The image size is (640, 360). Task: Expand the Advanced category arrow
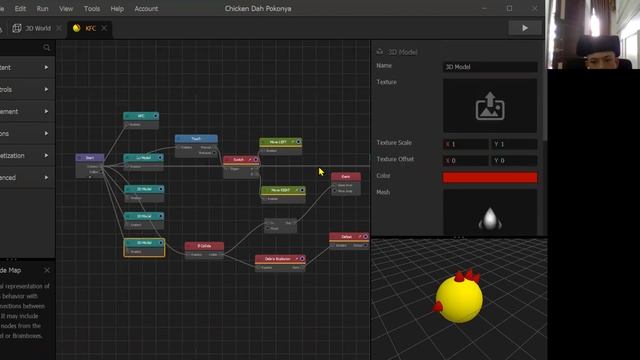tap(46, 178)
